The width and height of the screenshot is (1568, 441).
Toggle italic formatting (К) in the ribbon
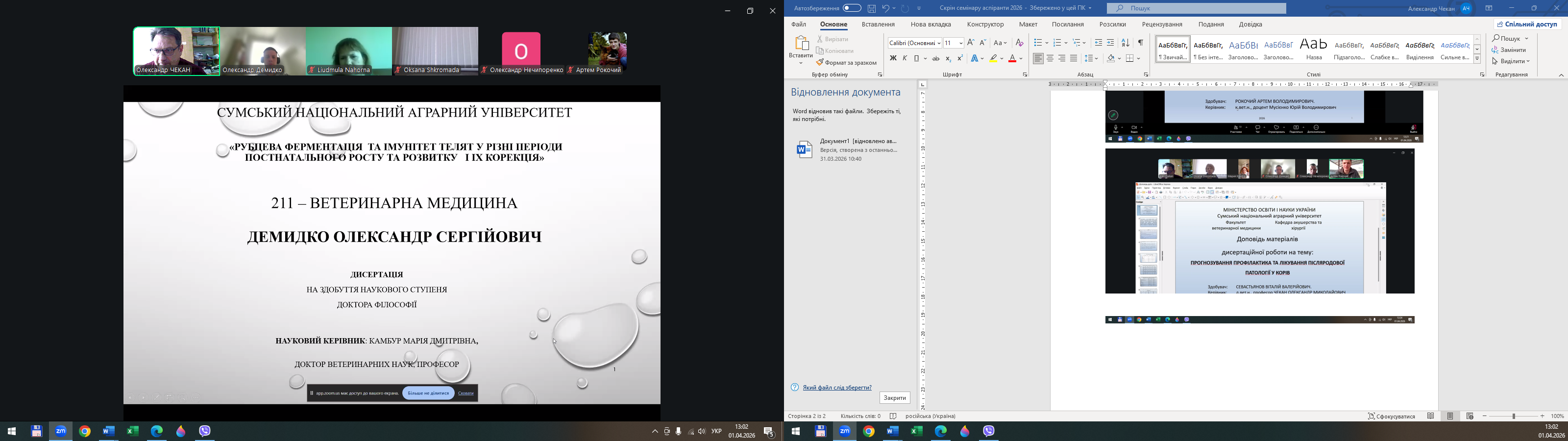905,58
